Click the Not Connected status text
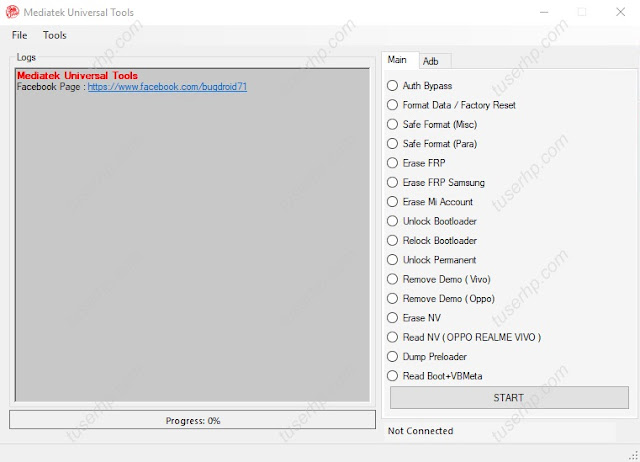This screenshot has width=640, height=462. [x=420, y=431]
